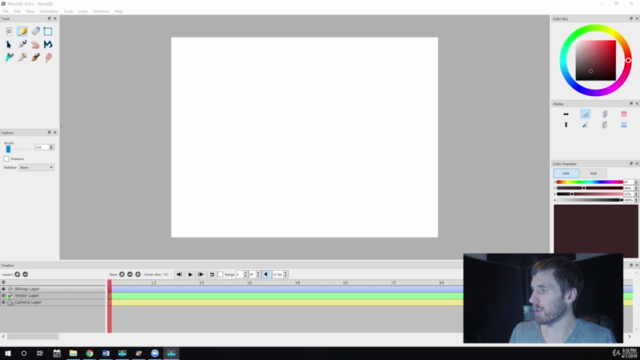Jump to start of animation
Viewport: 640px width, 360px height.
pos(179,275)
